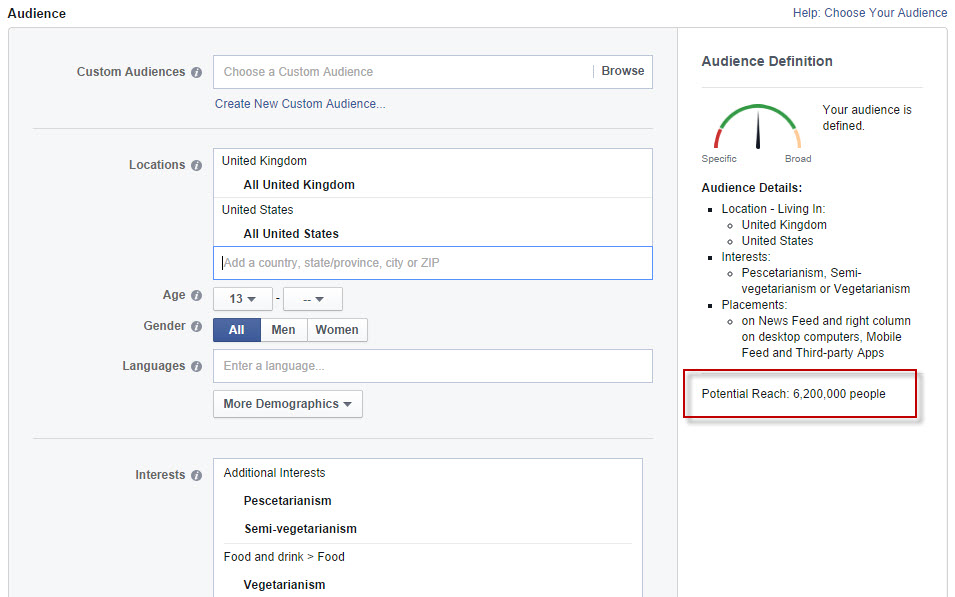Open the minimum age dropdown showing 13

coord(243,299)
